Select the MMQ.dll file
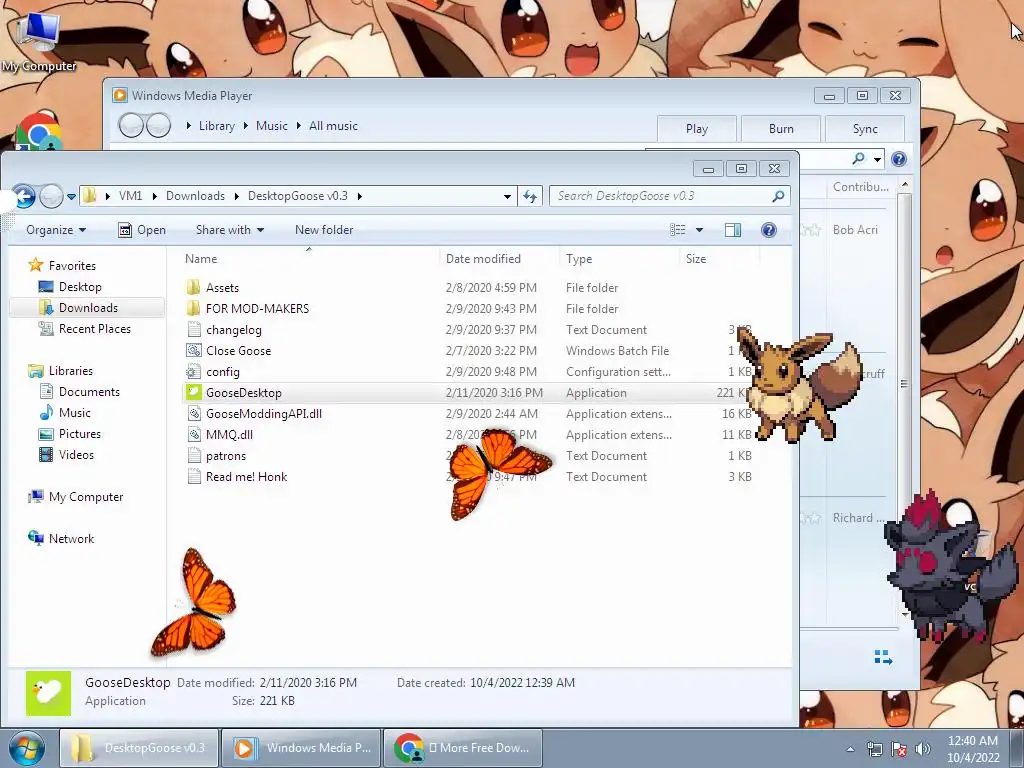 pyautogui.click(x=229, y=434)
